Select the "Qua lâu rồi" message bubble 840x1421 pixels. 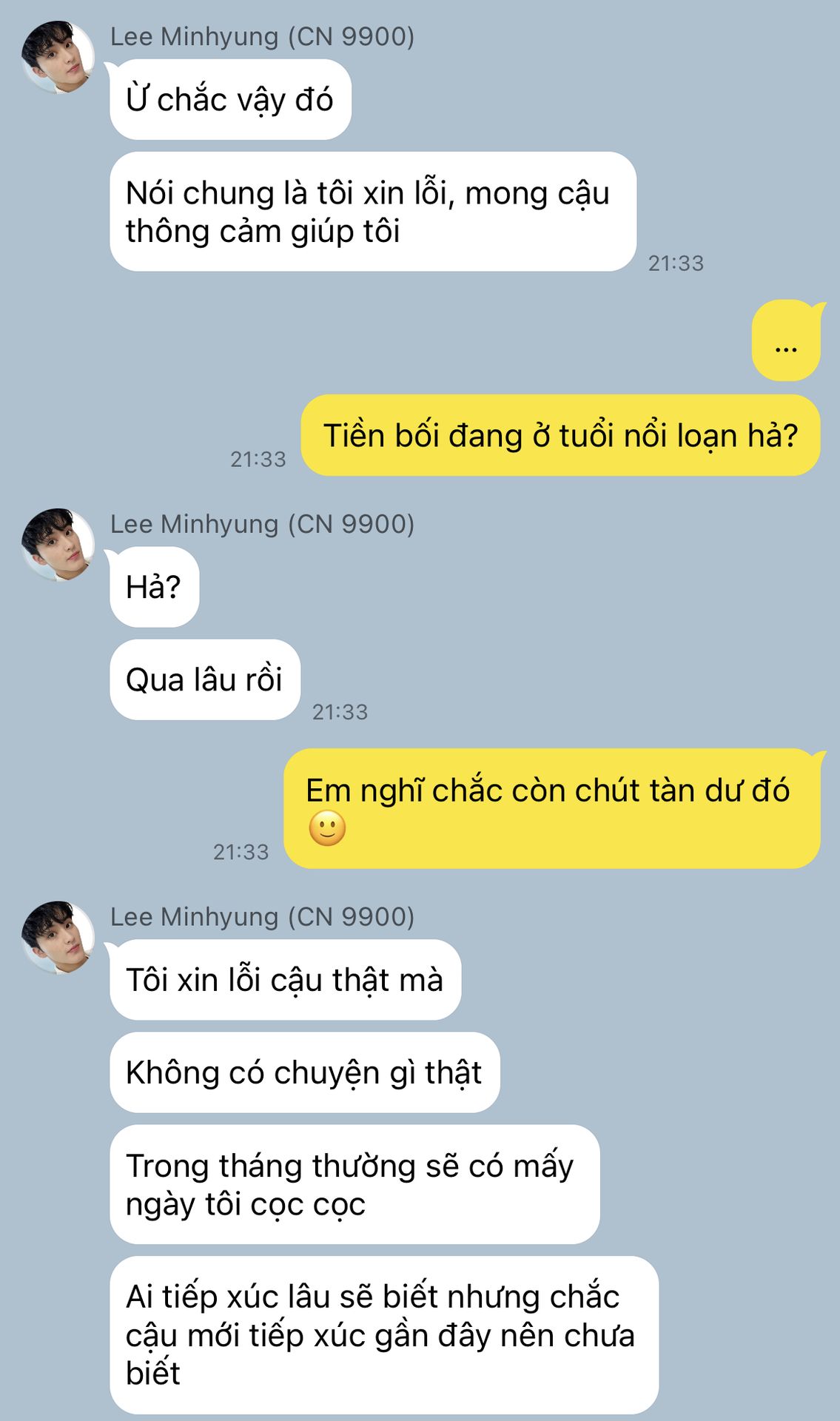[205, 679]
